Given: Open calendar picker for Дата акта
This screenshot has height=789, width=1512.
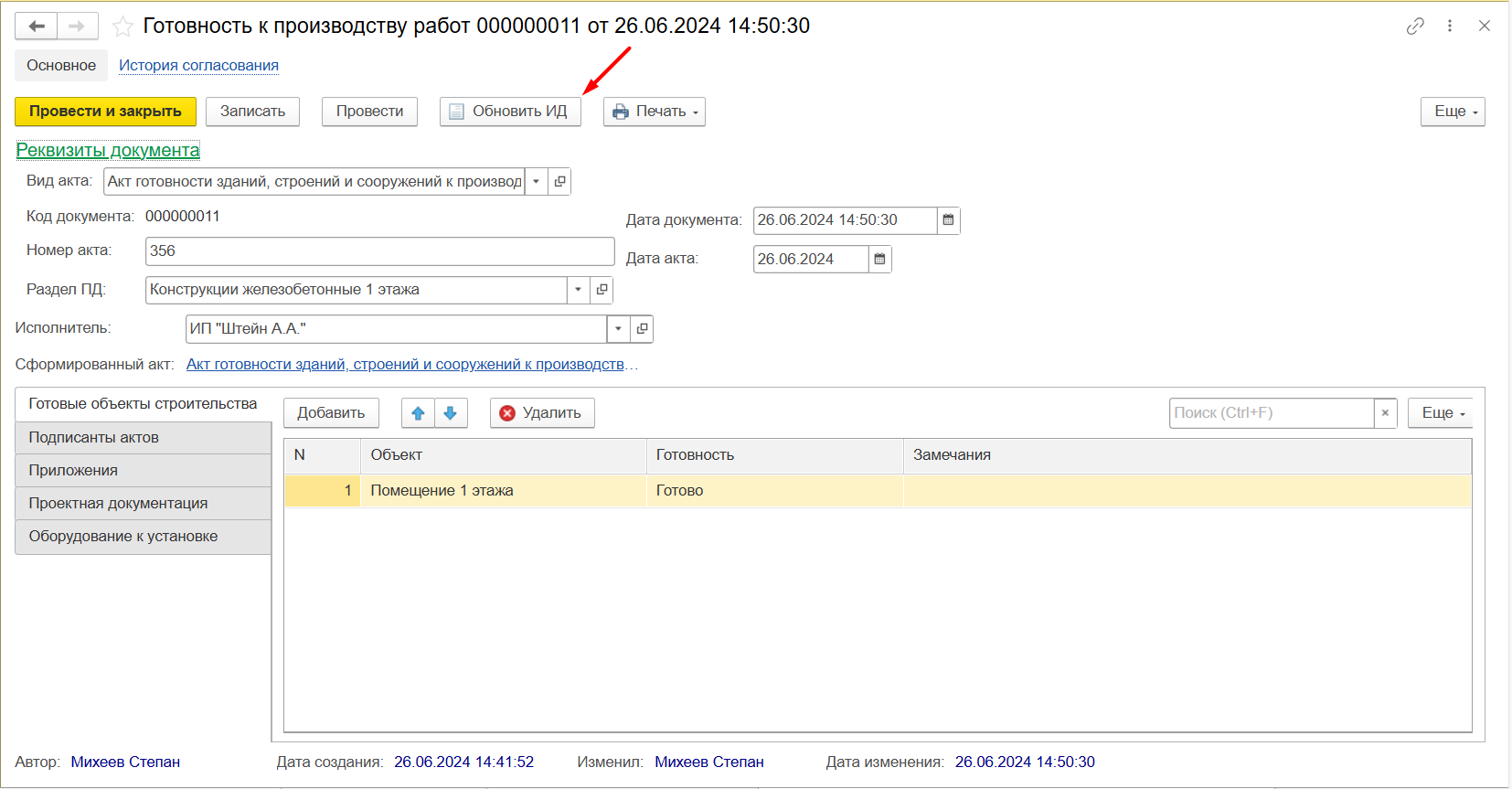Looking at the screenshot, I should (x=879, y=260).
